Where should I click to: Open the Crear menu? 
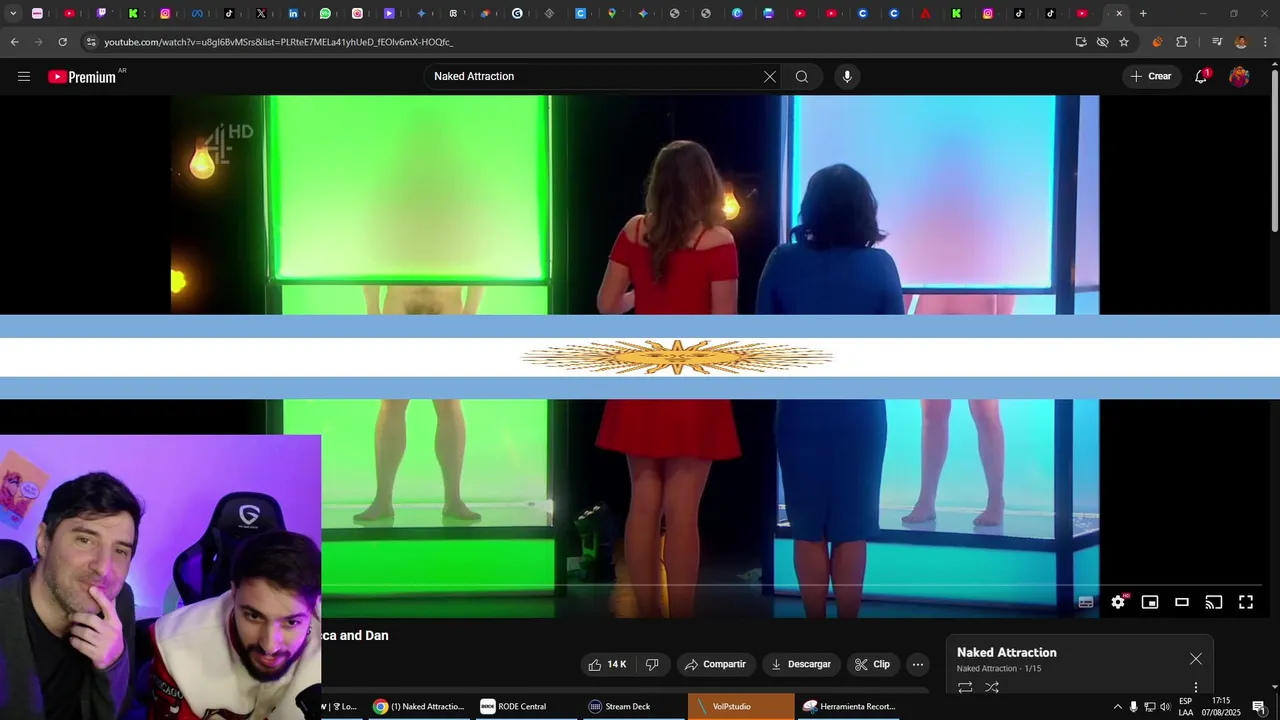(1151, 76)
